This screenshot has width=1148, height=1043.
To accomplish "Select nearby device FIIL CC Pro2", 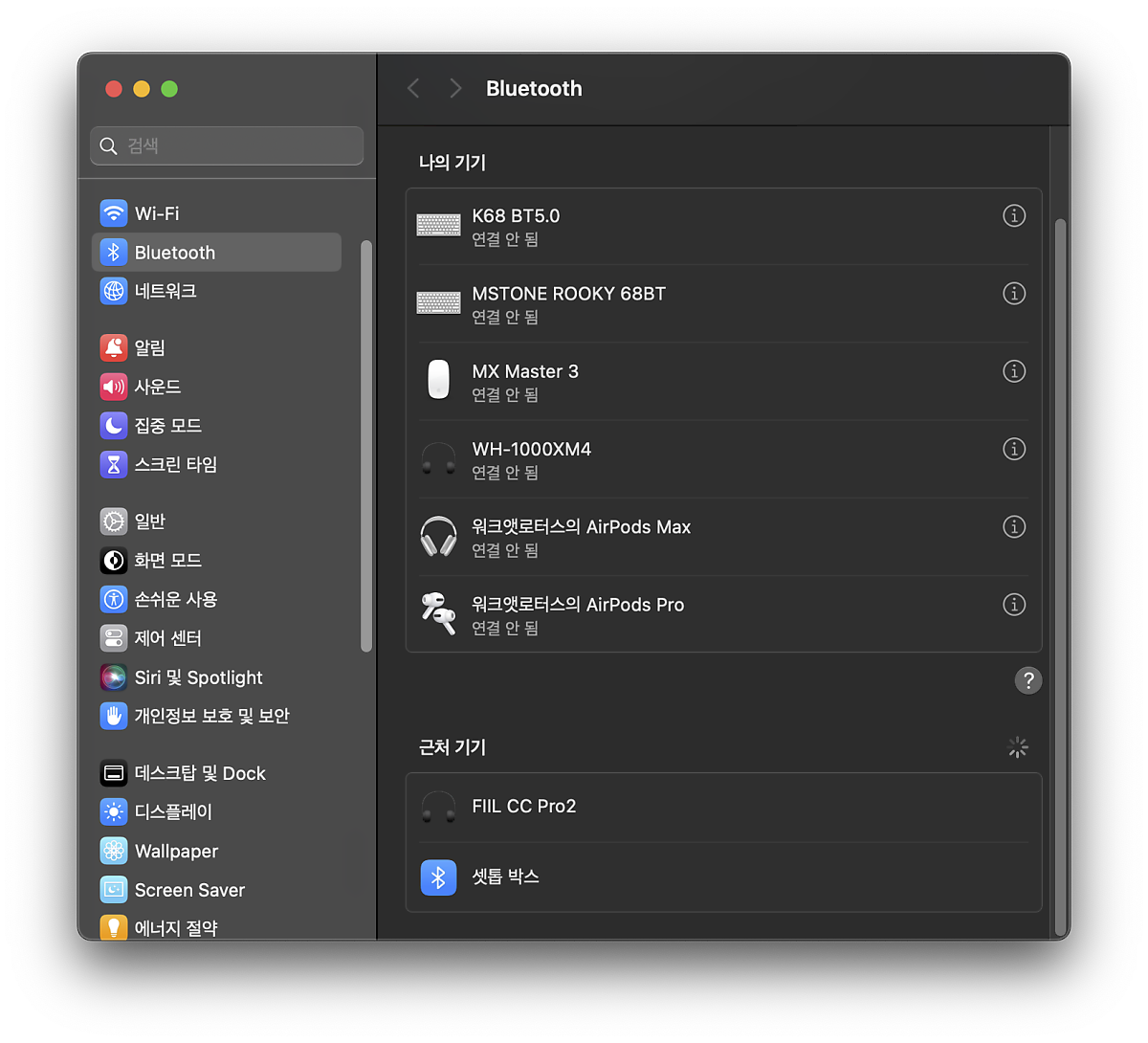I will [x=723, y=808].
